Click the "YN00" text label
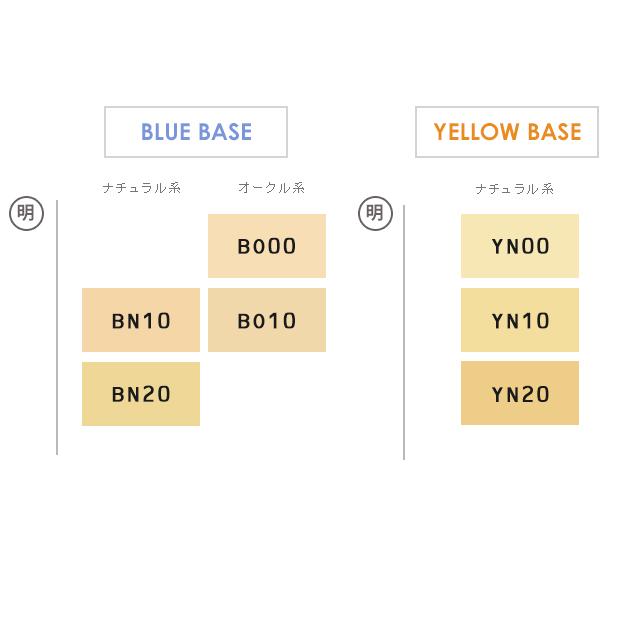630x630 pixels. coord(520,247)
